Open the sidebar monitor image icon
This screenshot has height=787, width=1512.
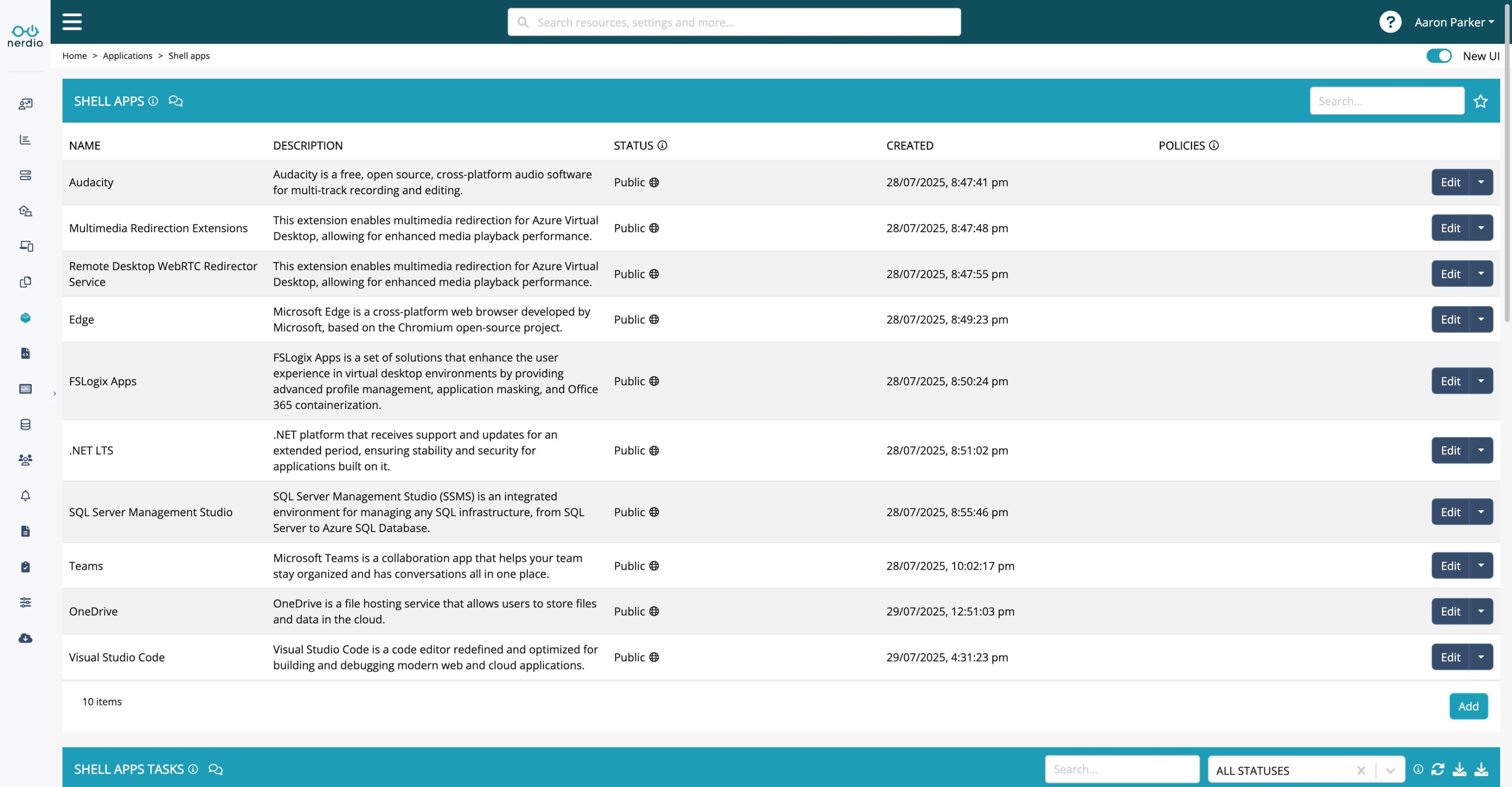(x=25, y=389)
